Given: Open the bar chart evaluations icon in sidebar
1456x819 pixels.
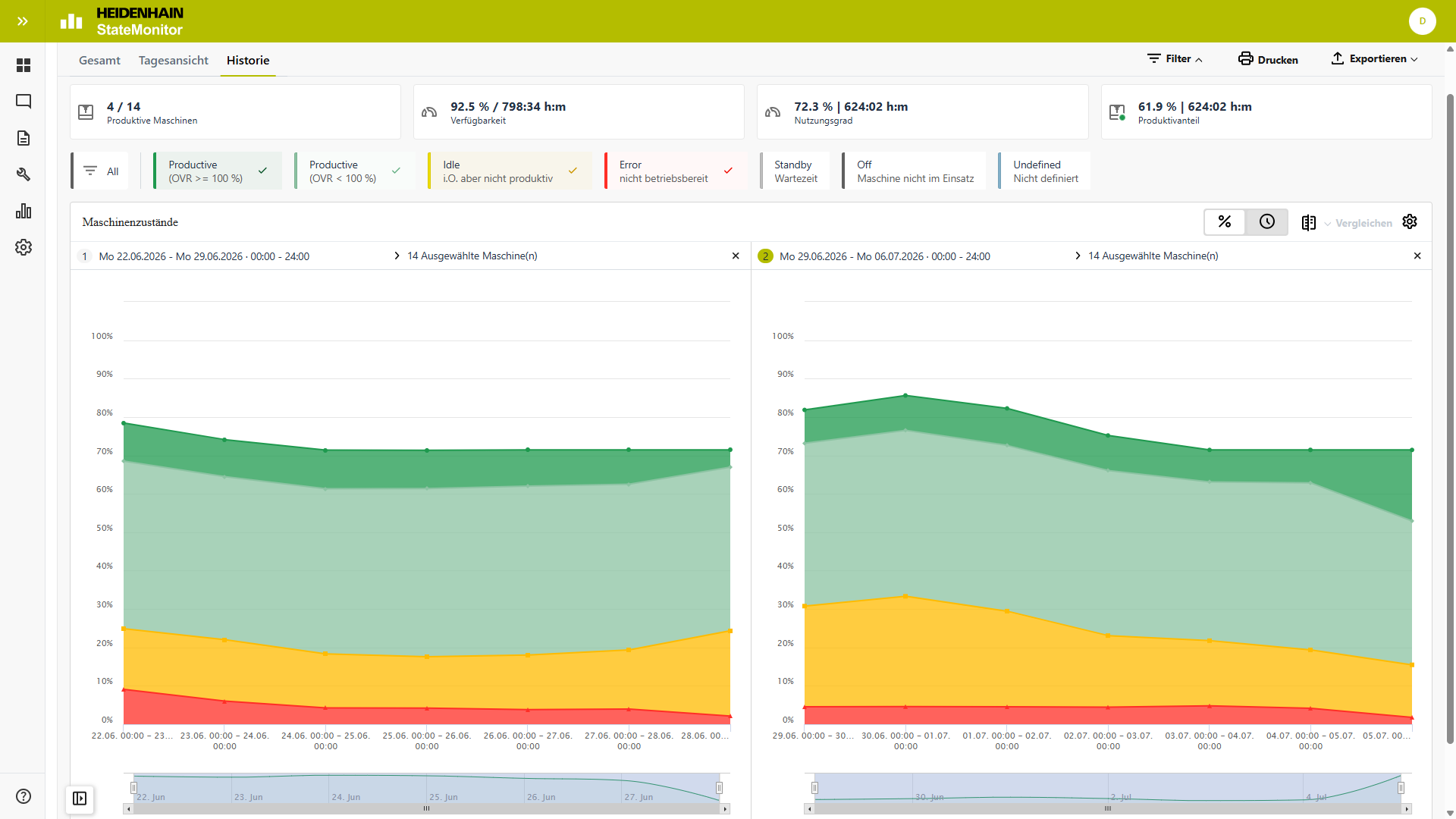Looking at the screenshot, I should [x=24, y=211].
